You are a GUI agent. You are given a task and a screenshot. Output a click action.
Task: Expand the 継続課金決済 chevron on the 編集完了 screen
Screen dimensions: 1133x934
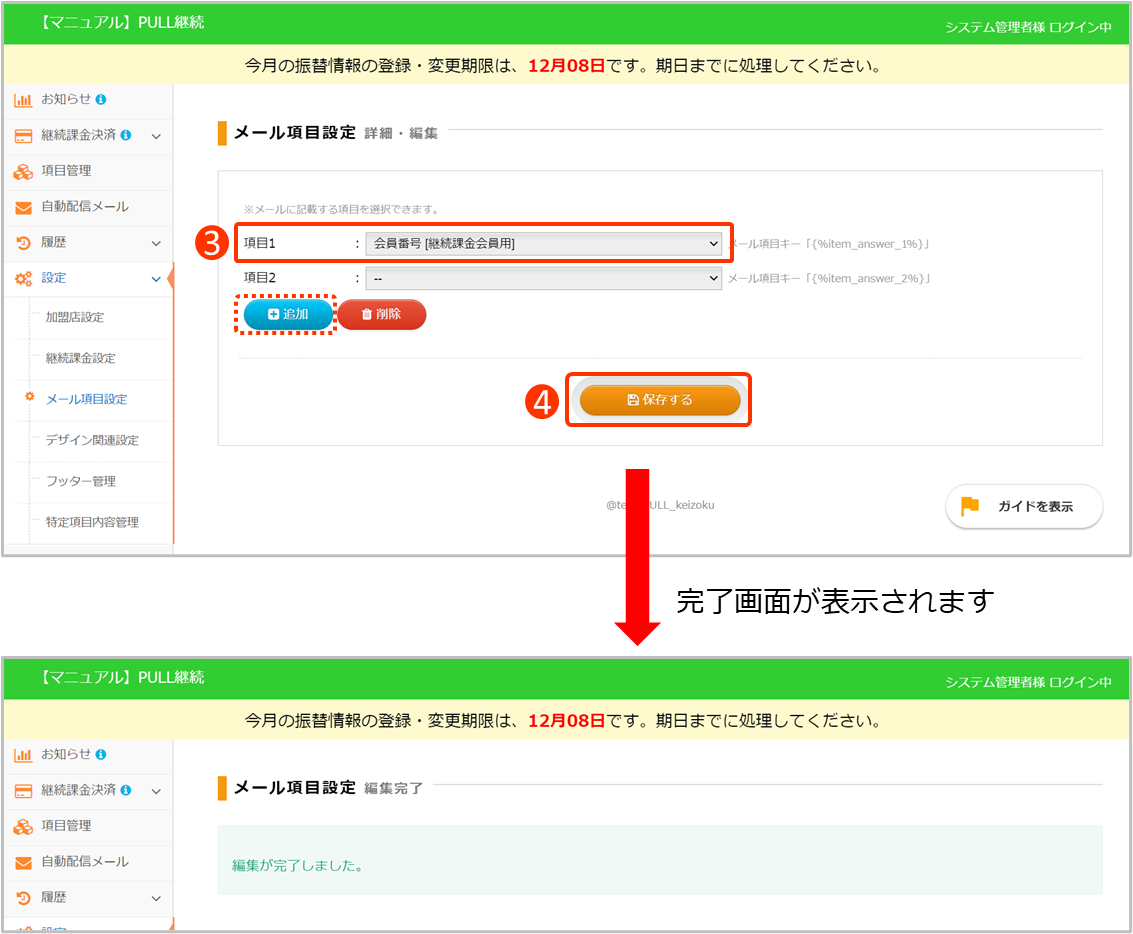pyautogui.click(x=156, y=791)
